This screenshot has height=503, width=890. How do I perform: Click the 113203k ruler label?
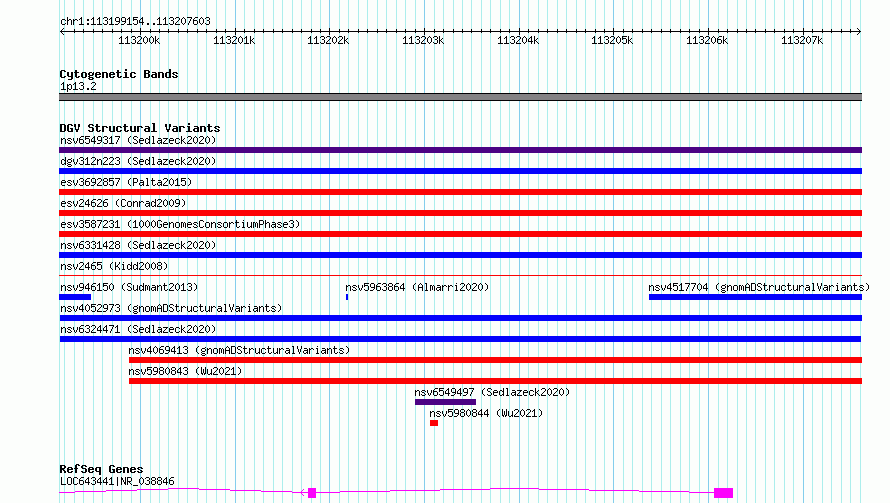[x=423, y=40]
